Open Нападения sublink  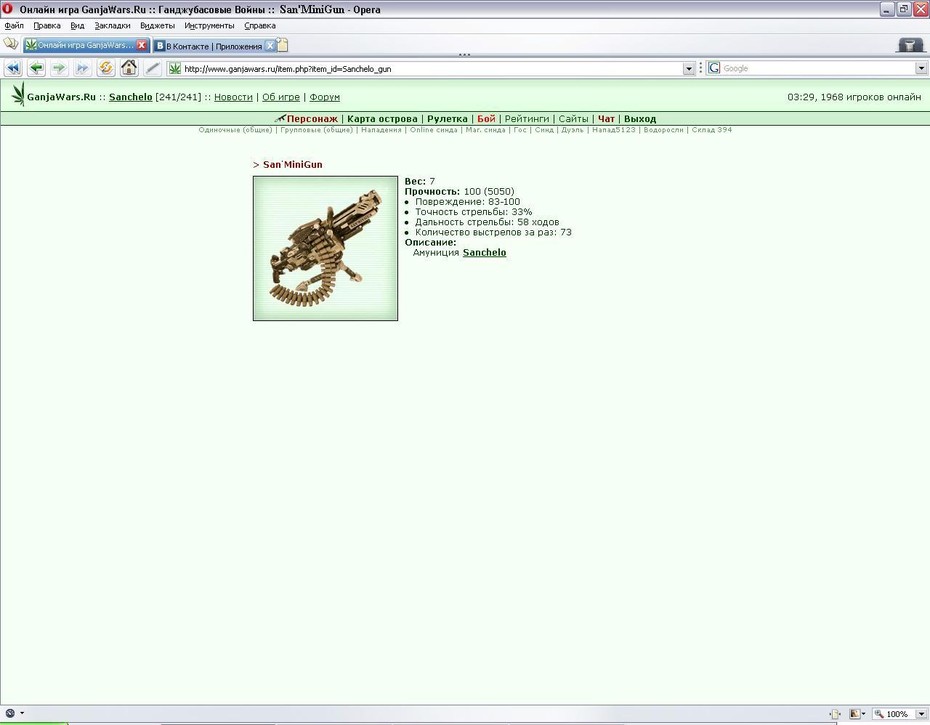coord(381,129)
